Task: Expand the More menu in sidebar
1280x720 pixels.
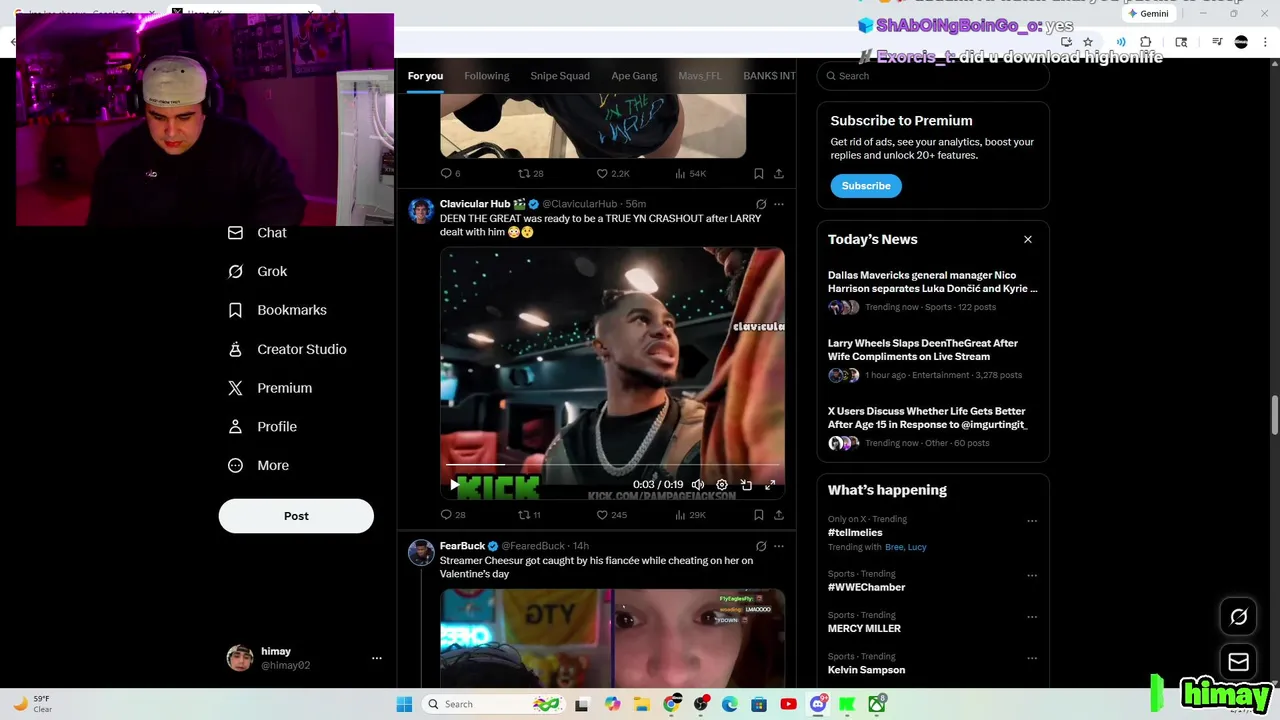Action: 258,465
